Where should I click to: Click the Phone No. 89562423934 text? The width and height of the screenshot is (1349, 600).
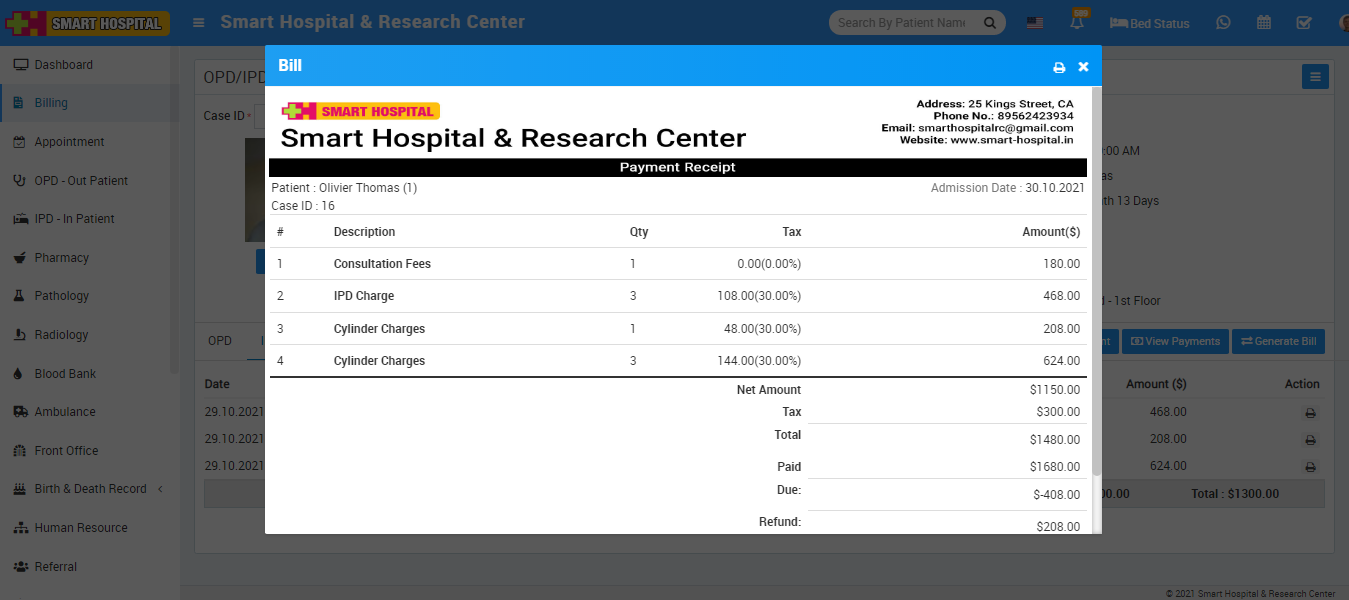click(1004, 116)
